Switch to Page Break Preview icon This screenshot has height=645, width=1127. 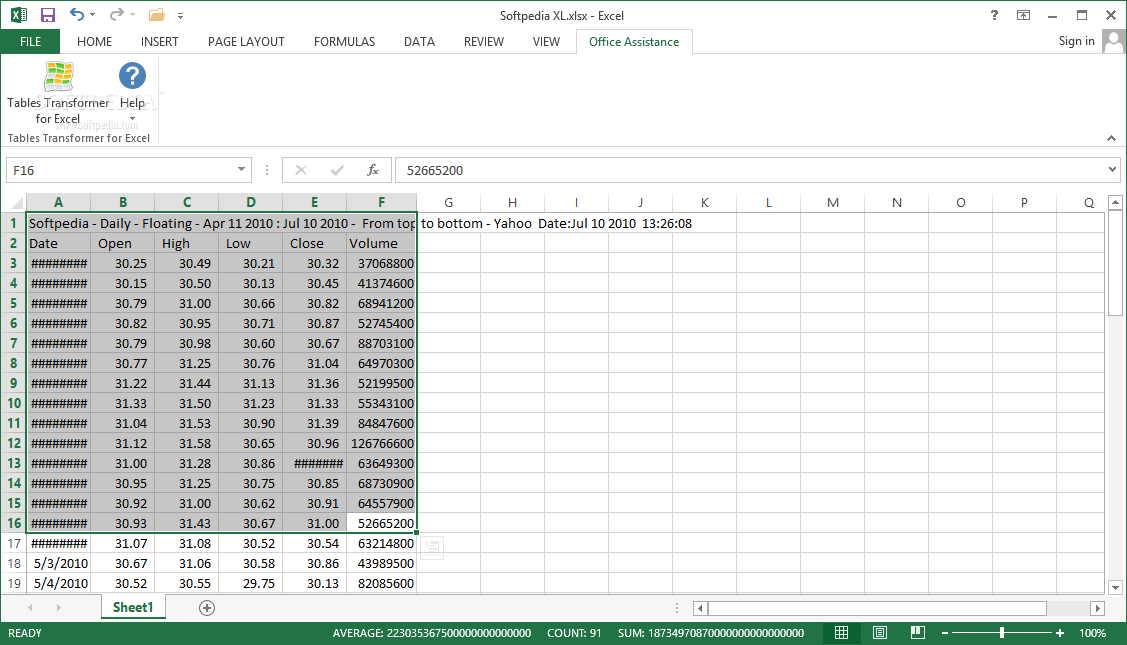click(x=917, y=633)
